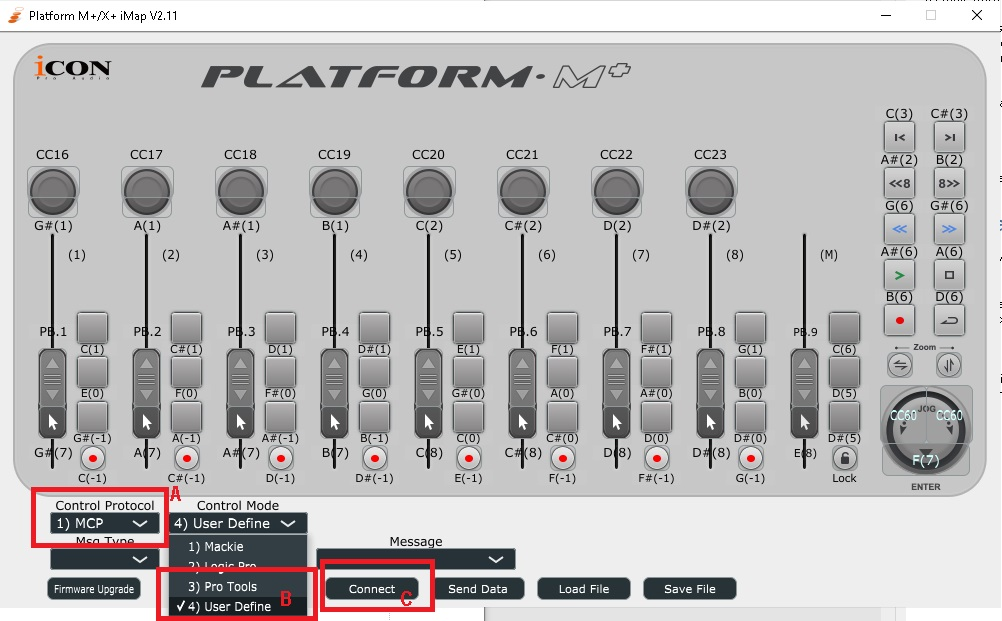Toggle channel 4 record arm D#(-1)
Screen dimensions: 1002x621
pos(374,458)
